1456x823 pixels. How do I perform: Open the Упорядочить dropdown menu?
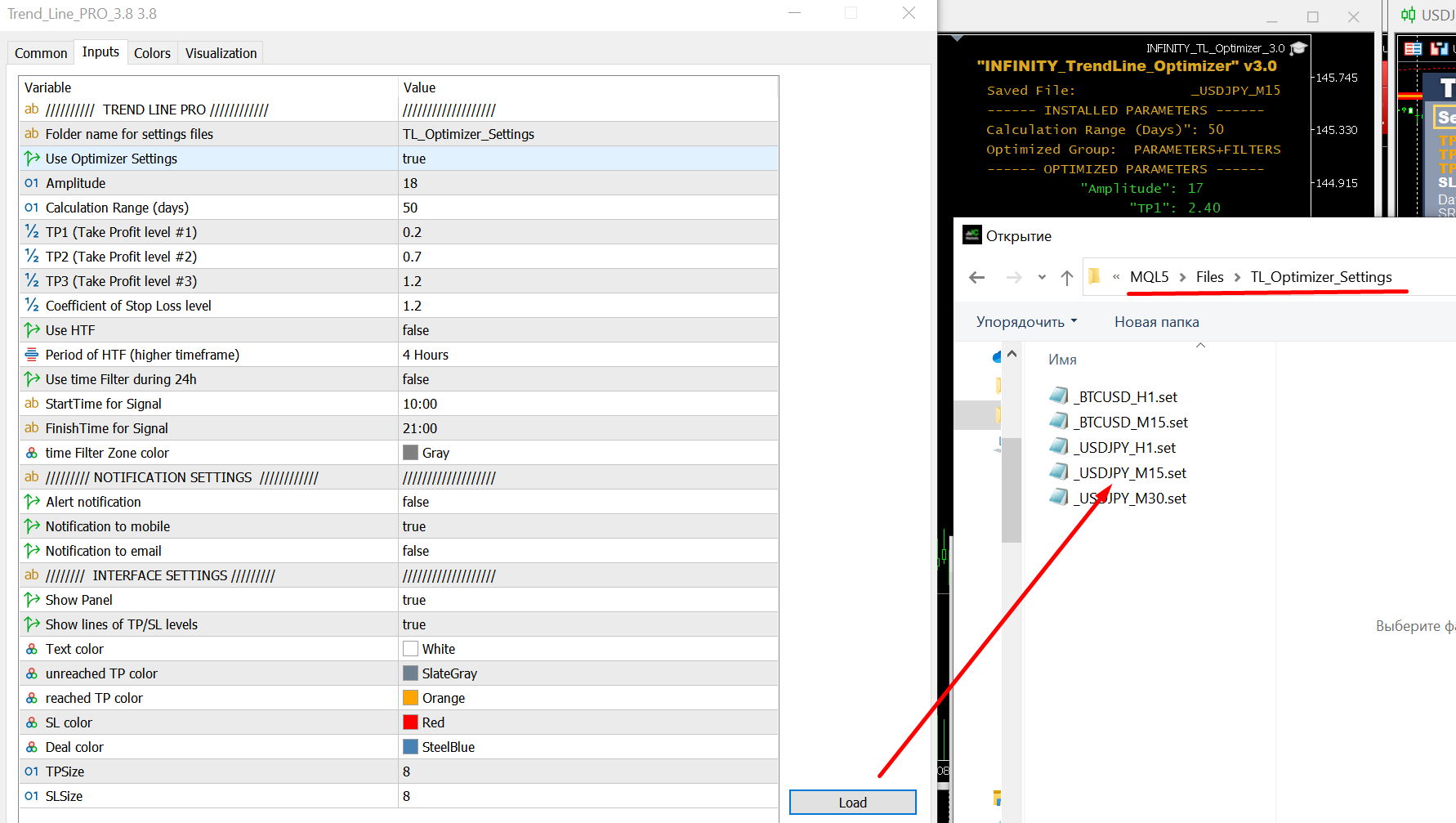1026,322
